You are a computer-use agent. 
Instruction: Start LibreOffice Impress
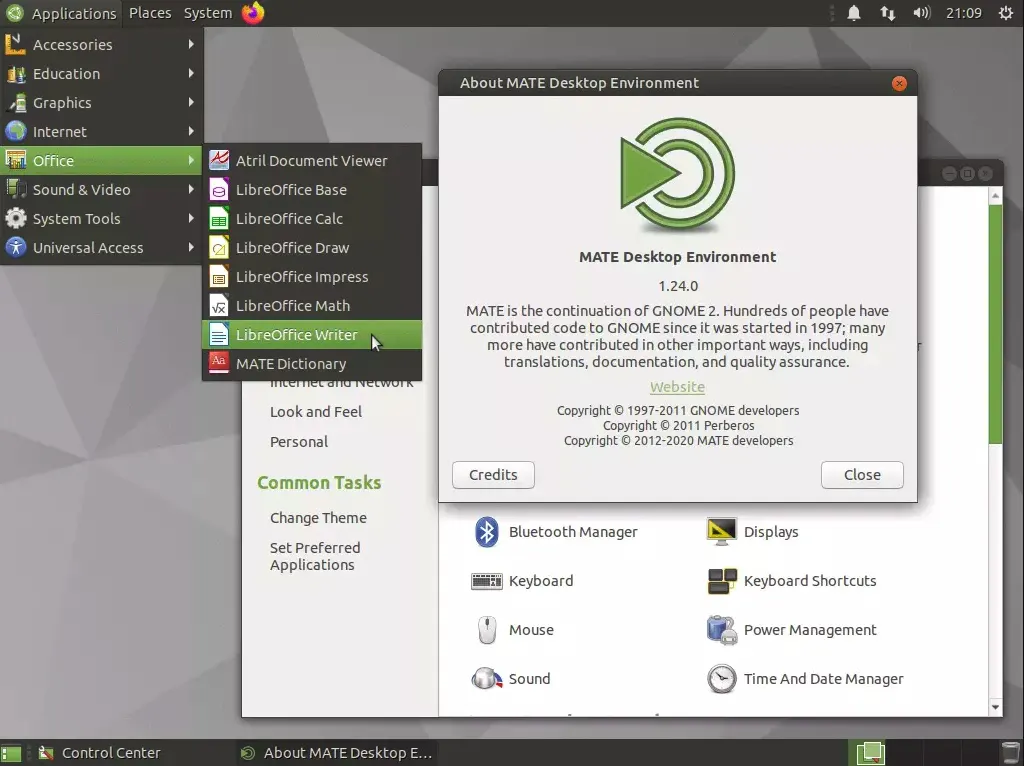312,277
